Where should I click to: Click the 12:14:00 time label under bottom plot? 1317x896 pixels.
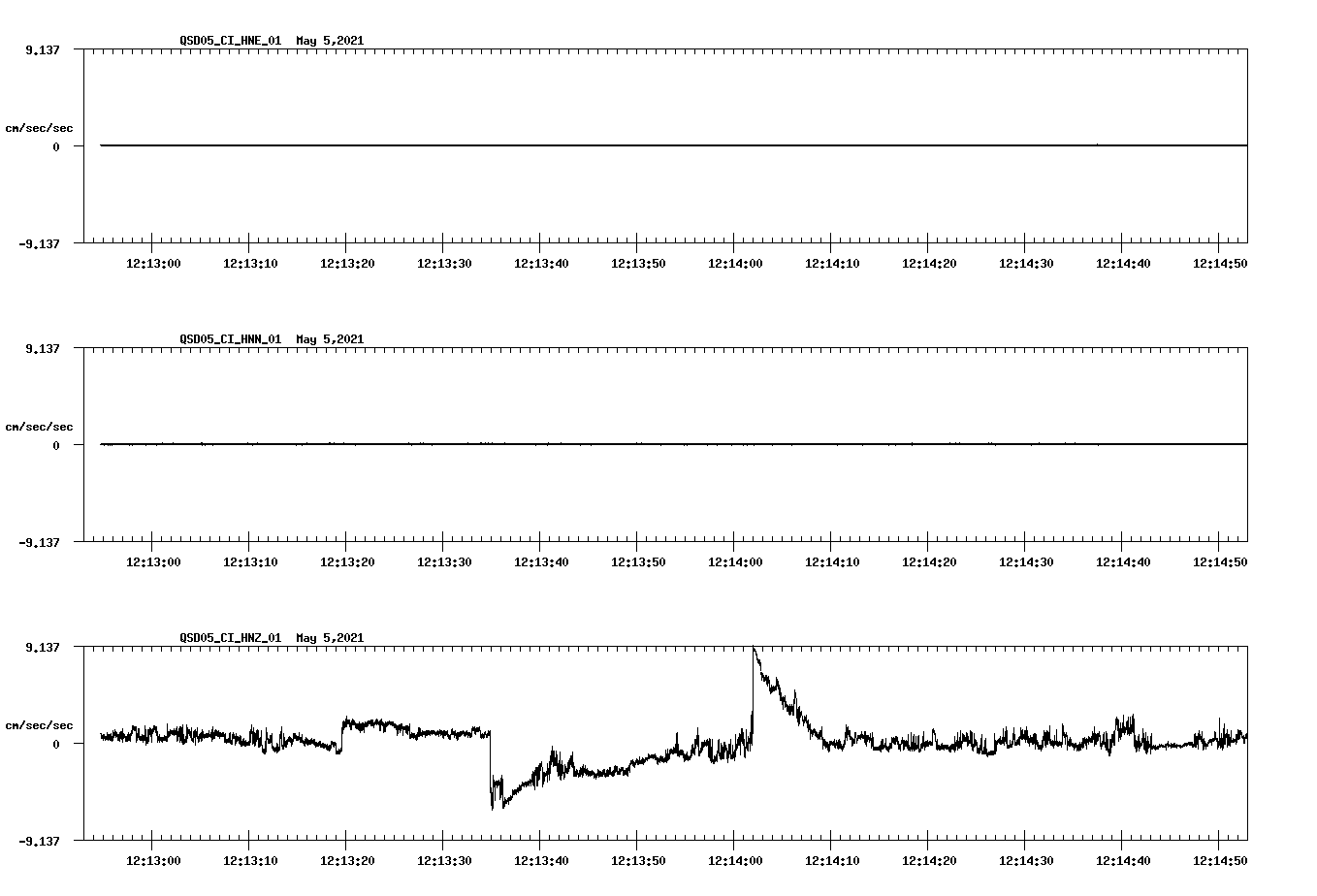734,859
